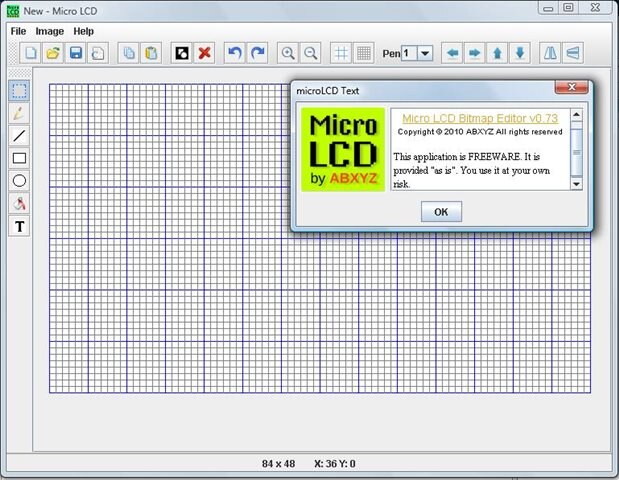Open a file using the folder icon
Viewport: 619px width, 480px height.
(53, 53)
